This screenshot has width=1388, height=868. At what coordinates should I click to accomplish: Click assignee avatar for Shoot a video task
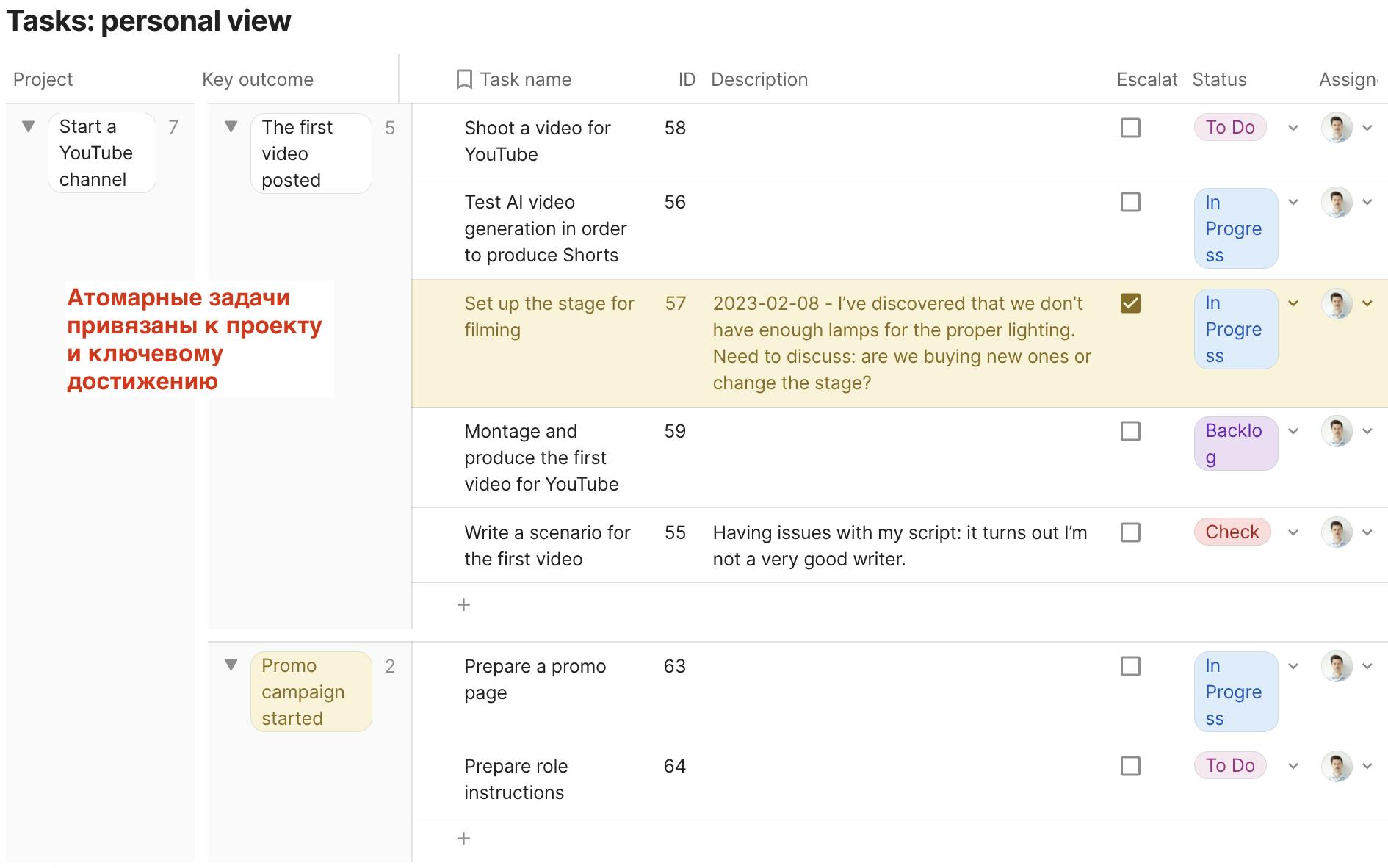(1337, 128)
